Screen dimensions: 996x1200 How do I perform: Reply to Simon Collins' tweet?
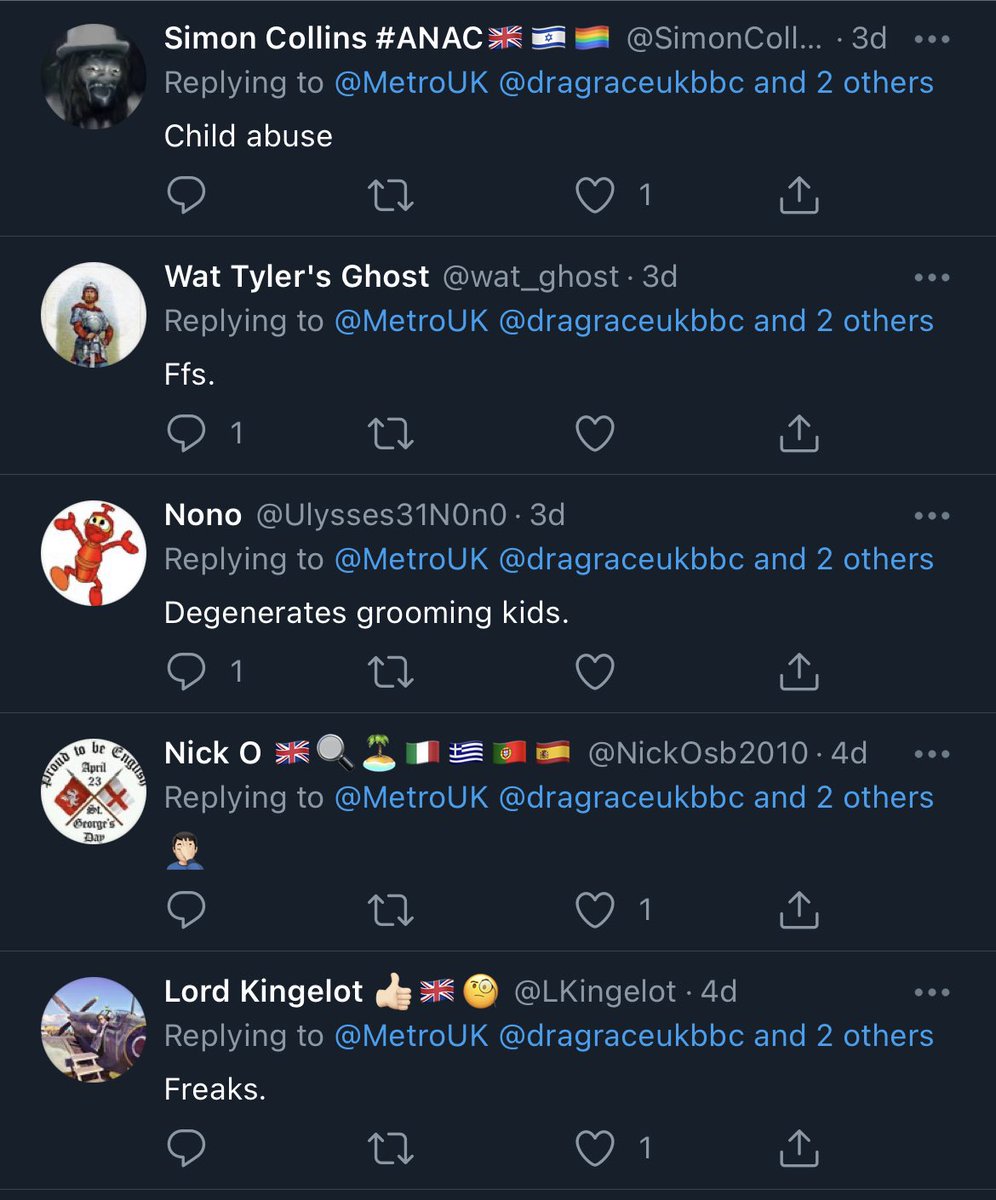coord(186,196)
